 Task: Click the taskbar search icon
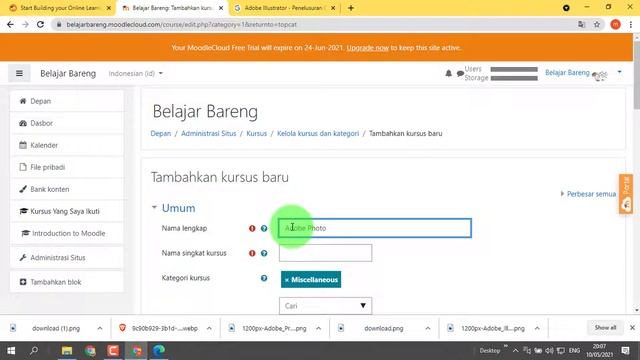click(34, 351)
